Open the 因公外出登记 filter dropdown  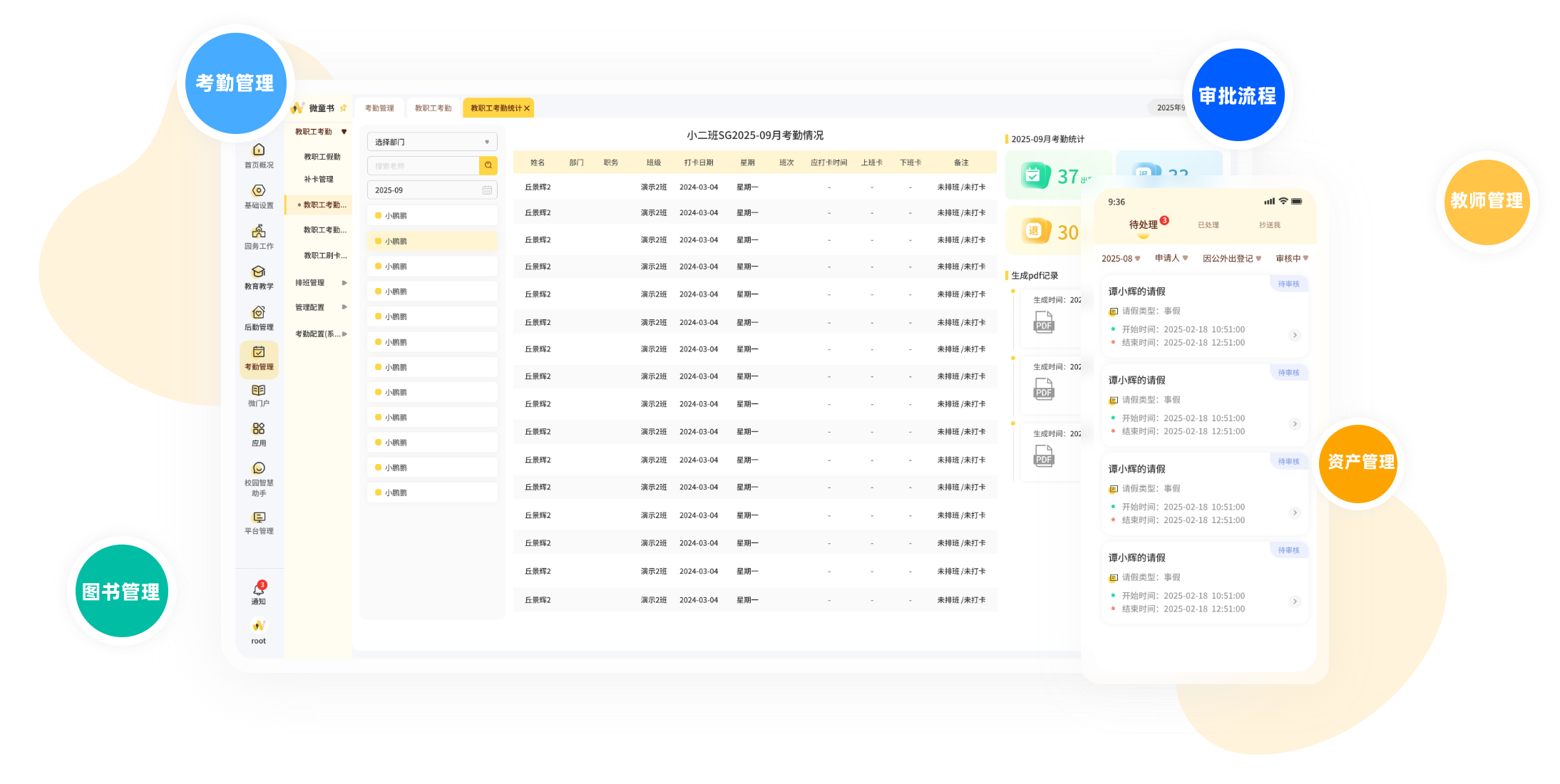[x=1232, y=258]
